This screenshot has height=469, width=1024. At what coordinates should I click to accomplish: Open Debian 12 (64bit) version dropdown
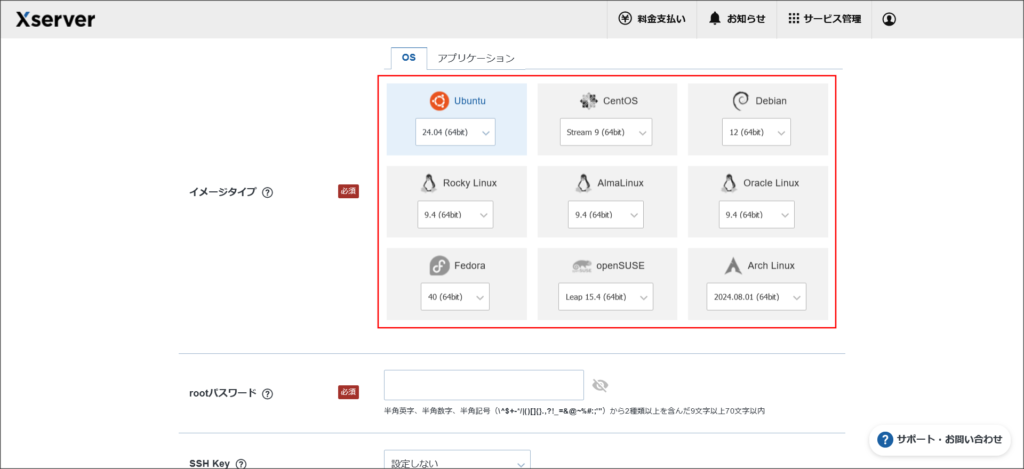point(756,132)
